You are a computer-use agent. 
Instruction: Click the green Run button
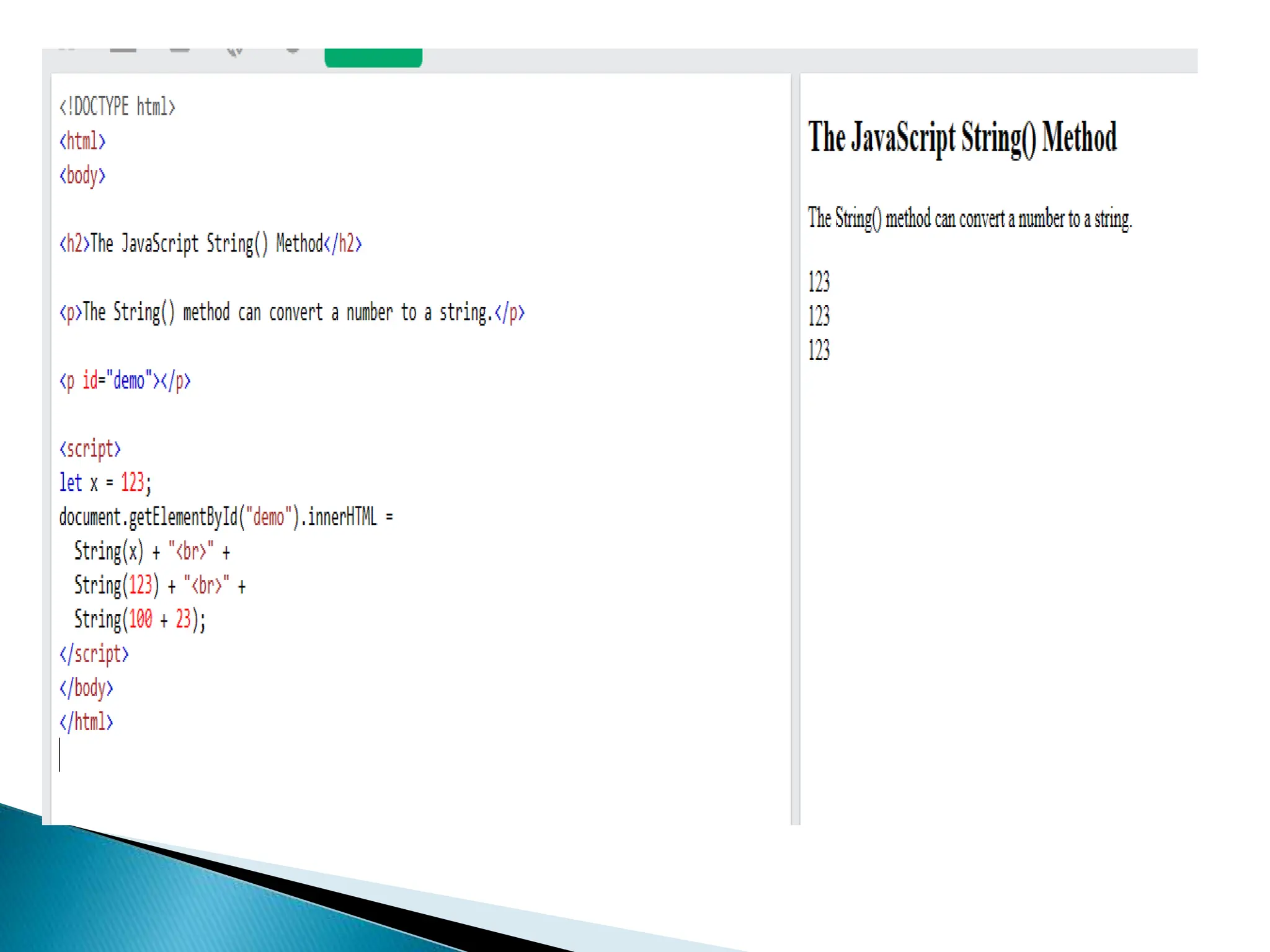coord(373,57)
